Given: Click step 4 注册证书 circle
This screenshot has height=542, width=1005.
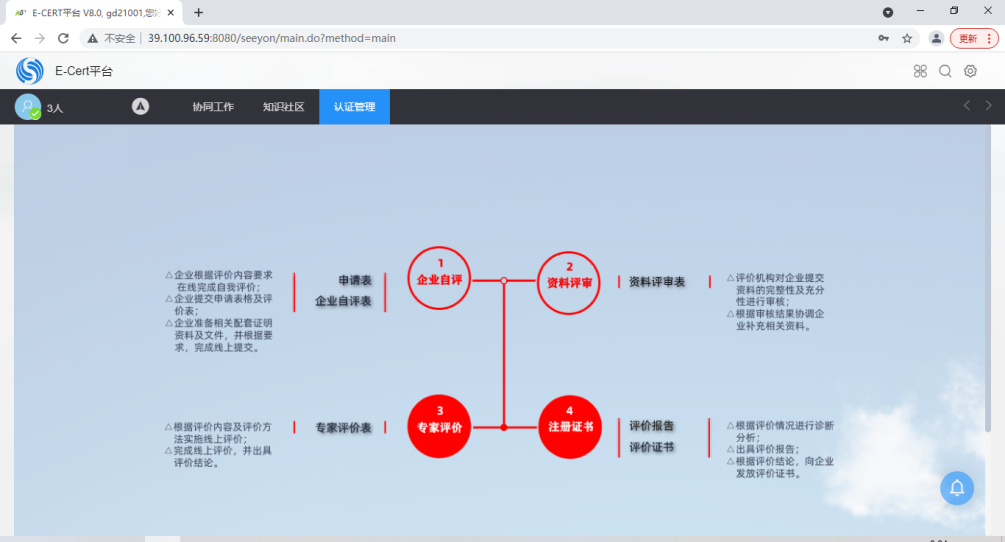Looking at the screenshot, I should click(x=570, y=427).
